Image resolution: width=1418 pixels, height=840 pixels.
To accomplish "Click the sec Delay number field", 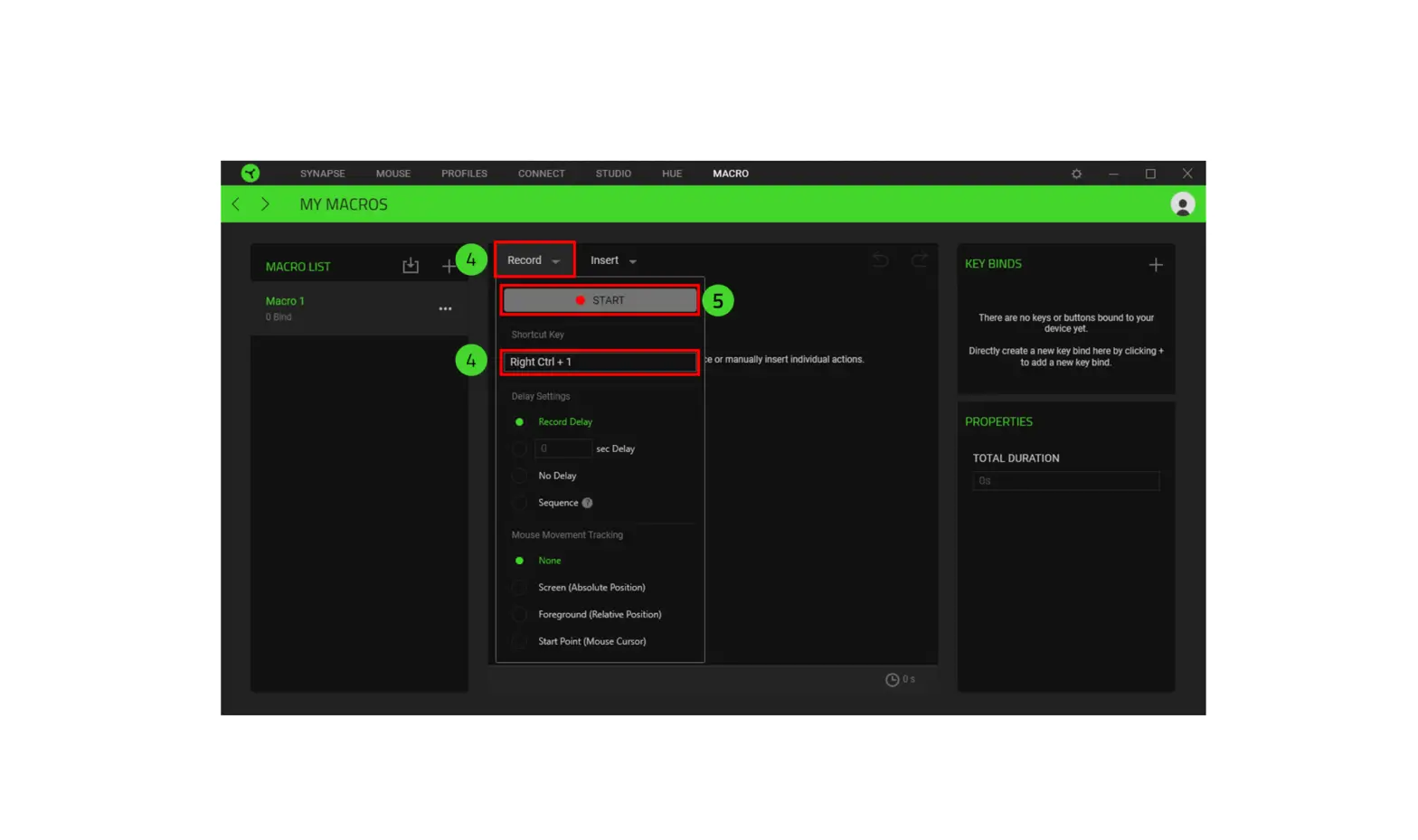I will pos(562,448).
